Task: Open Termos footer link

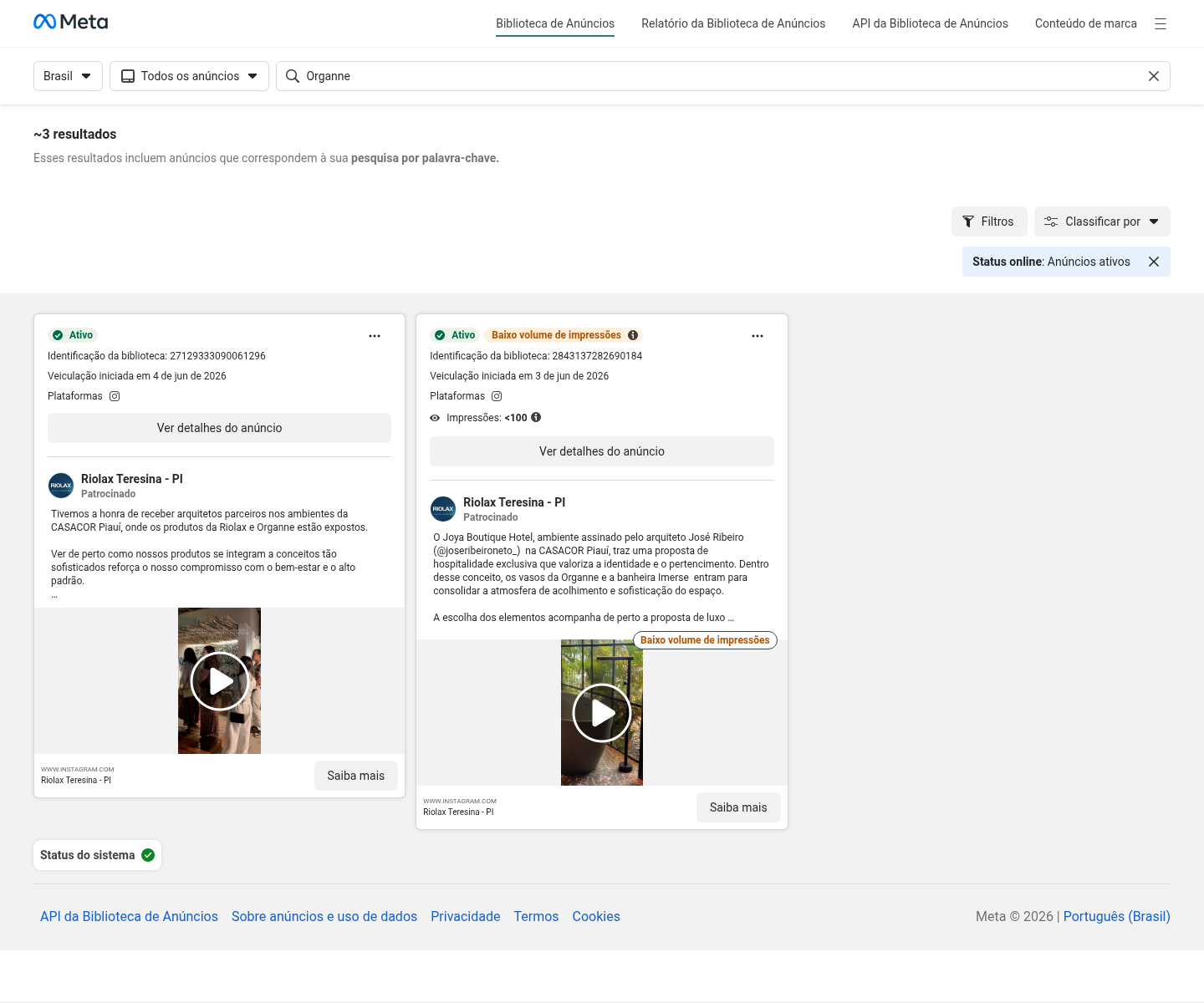Action: (x=536, y=916)
